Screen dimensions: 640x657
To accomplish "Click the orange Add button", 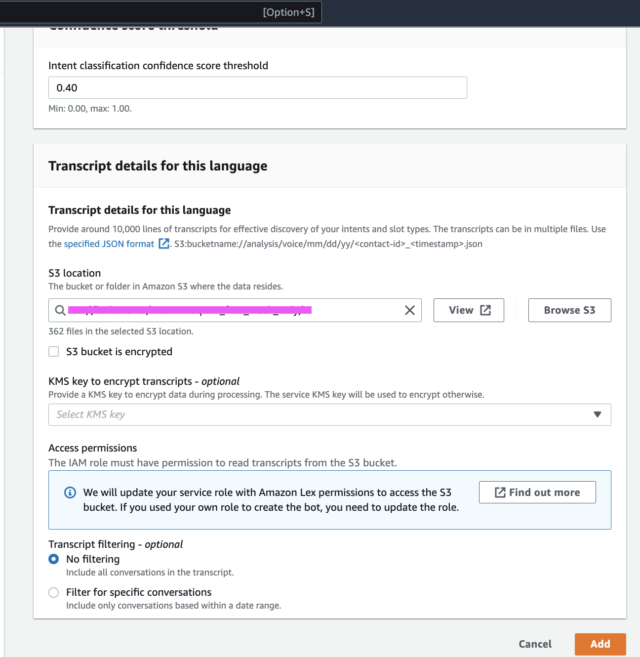I will pos(600,644).
